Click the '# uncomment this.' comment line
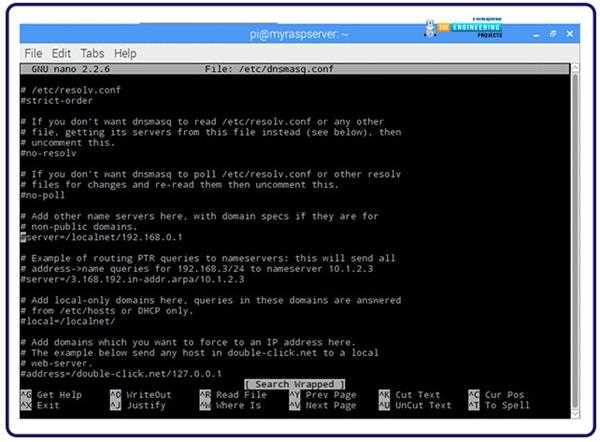This screenshot has height=442, width=600. [68, 143]
